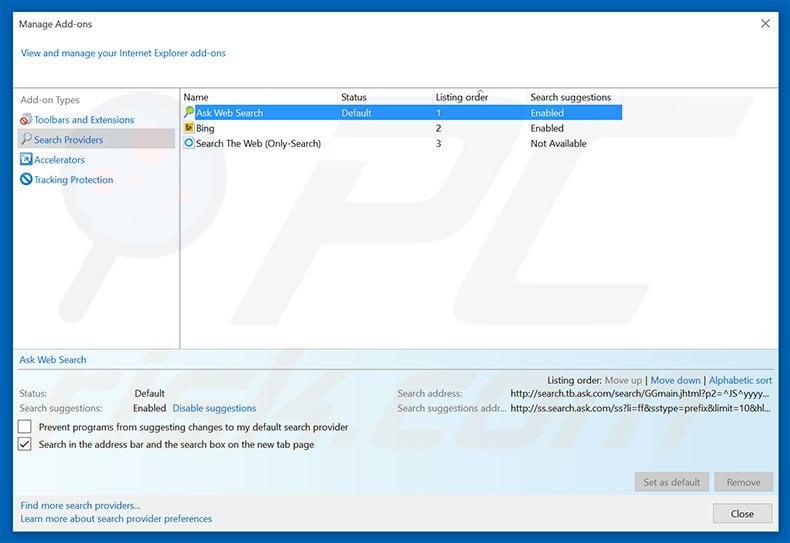Click the ss.search.ask.com suggestions address text
Screen dimensions: 790x543
(640, 408)
